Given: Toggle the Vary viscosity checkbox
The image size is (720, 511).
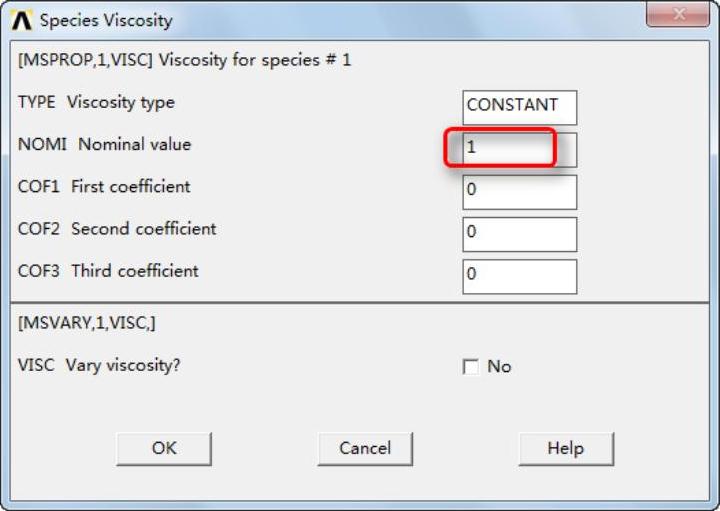Looking at the screenshot, I should 471,367.
